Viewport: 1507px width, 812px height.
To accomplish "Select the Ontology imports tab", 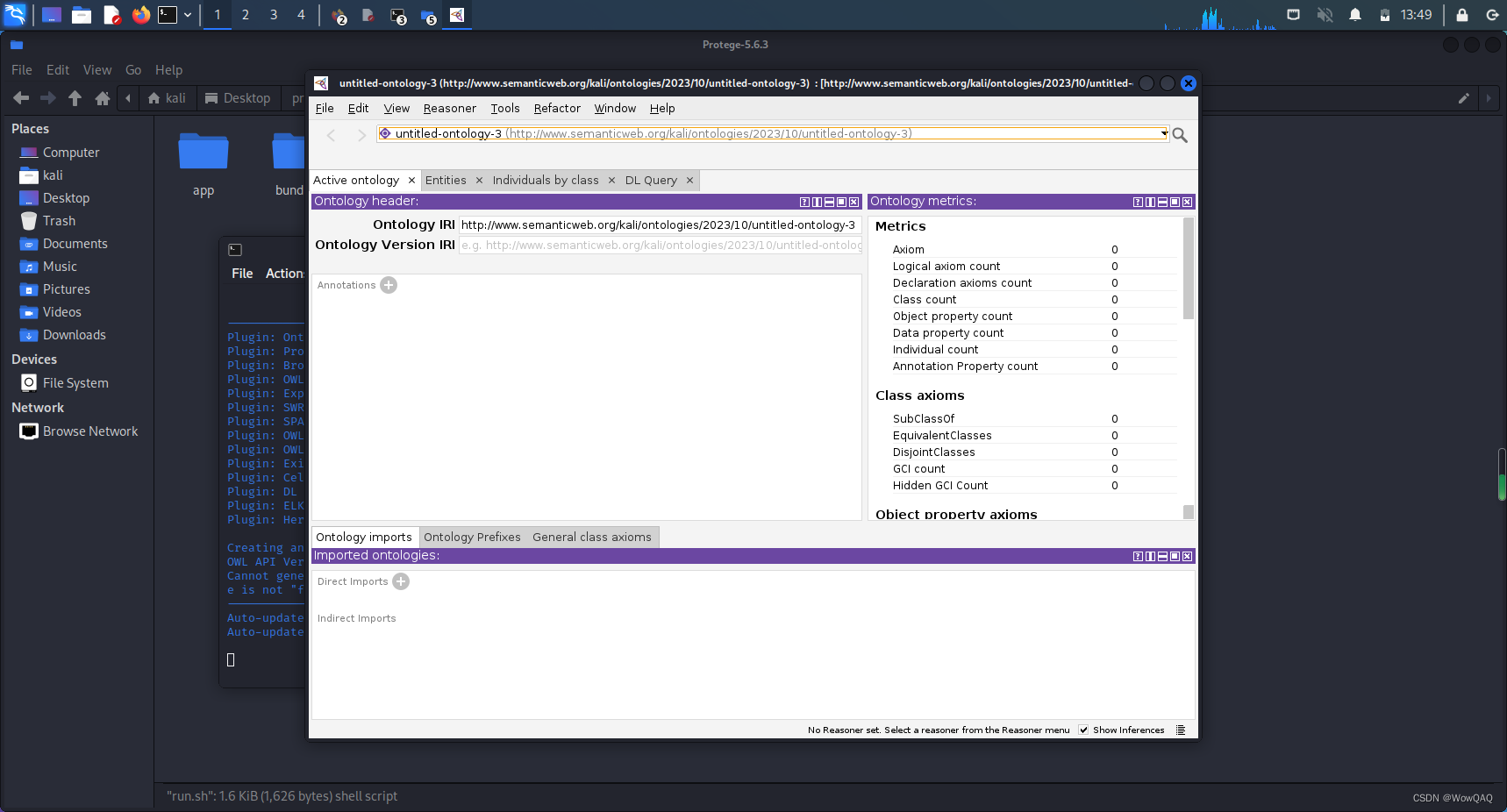I will point(364,538).
